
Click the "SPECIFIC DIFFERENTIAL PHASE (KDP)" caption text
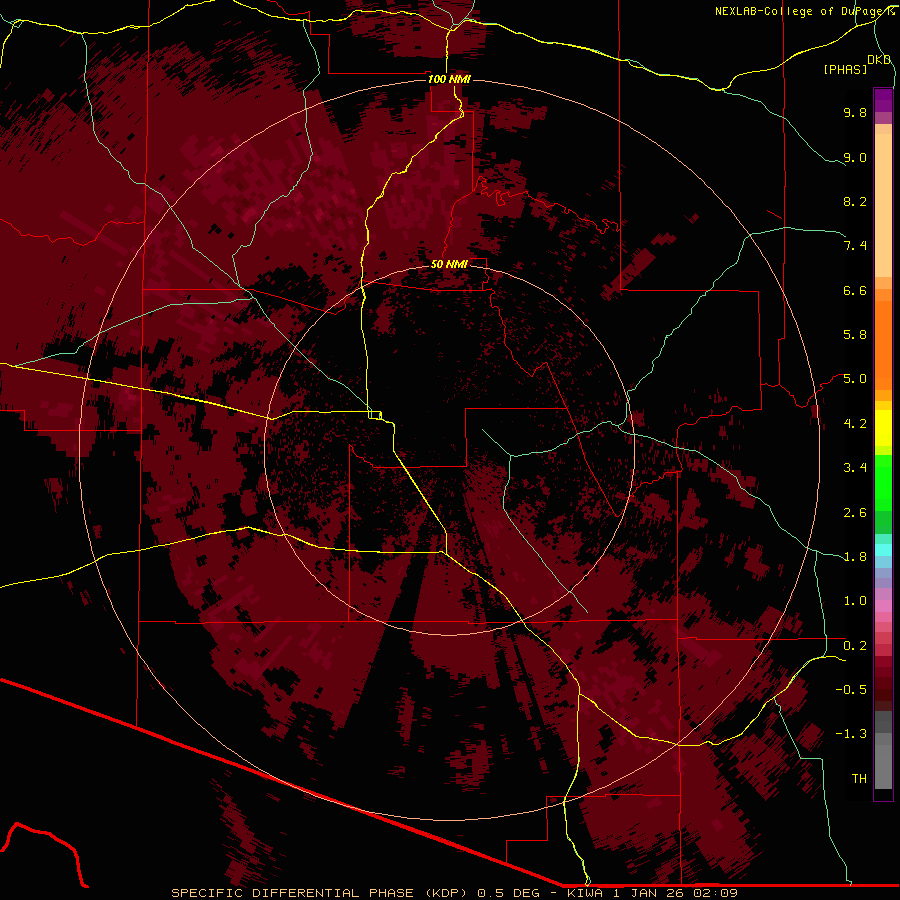click(320, 893)
